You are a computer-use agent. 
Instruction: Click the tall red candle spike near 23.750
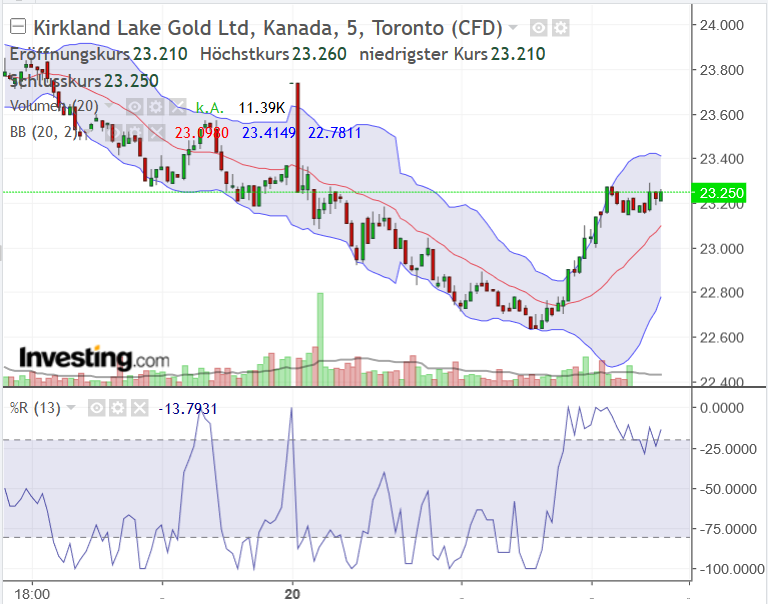[297, 137]
